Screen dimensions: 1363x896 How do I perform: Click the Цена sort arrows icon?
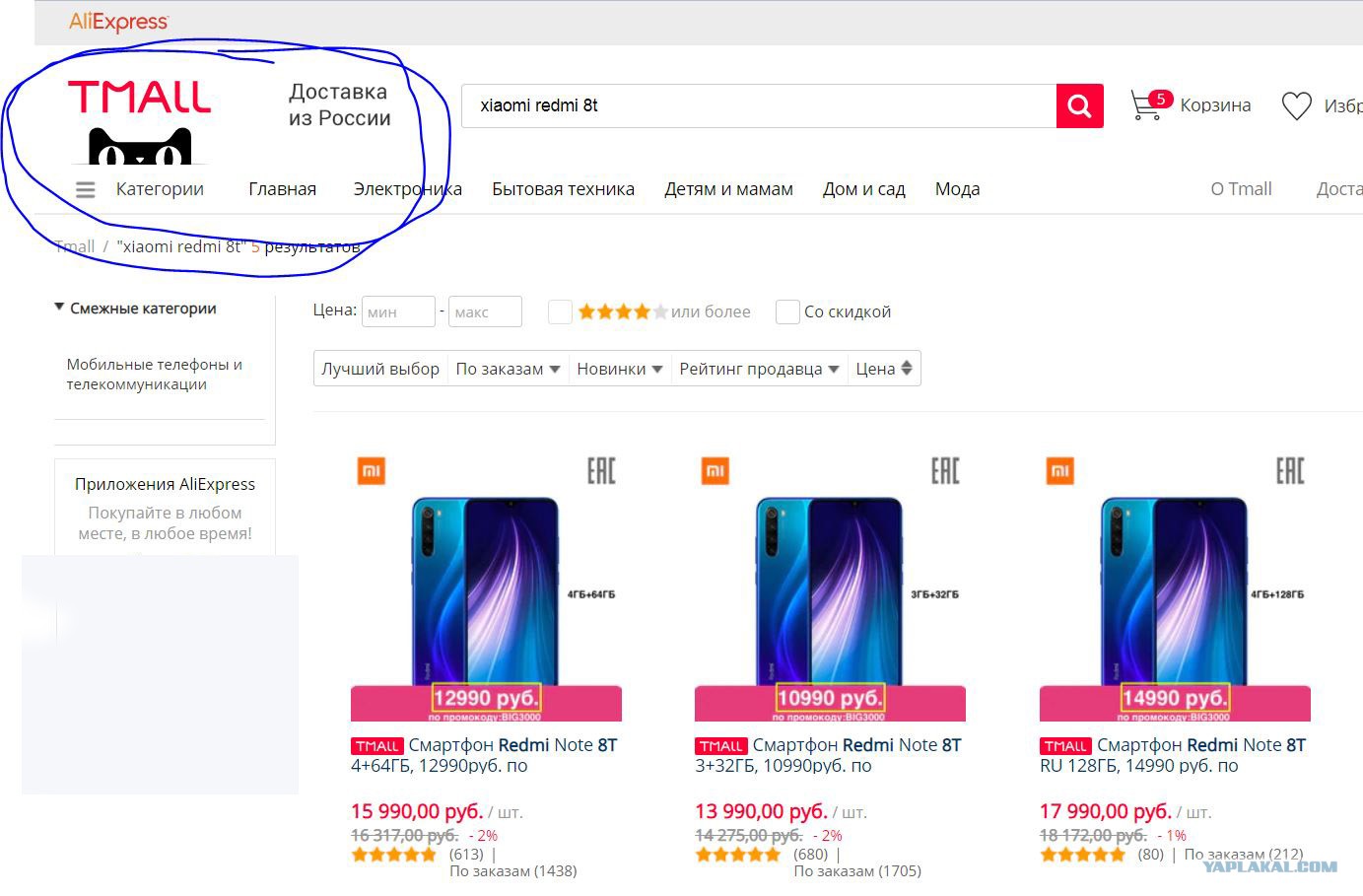907,369
